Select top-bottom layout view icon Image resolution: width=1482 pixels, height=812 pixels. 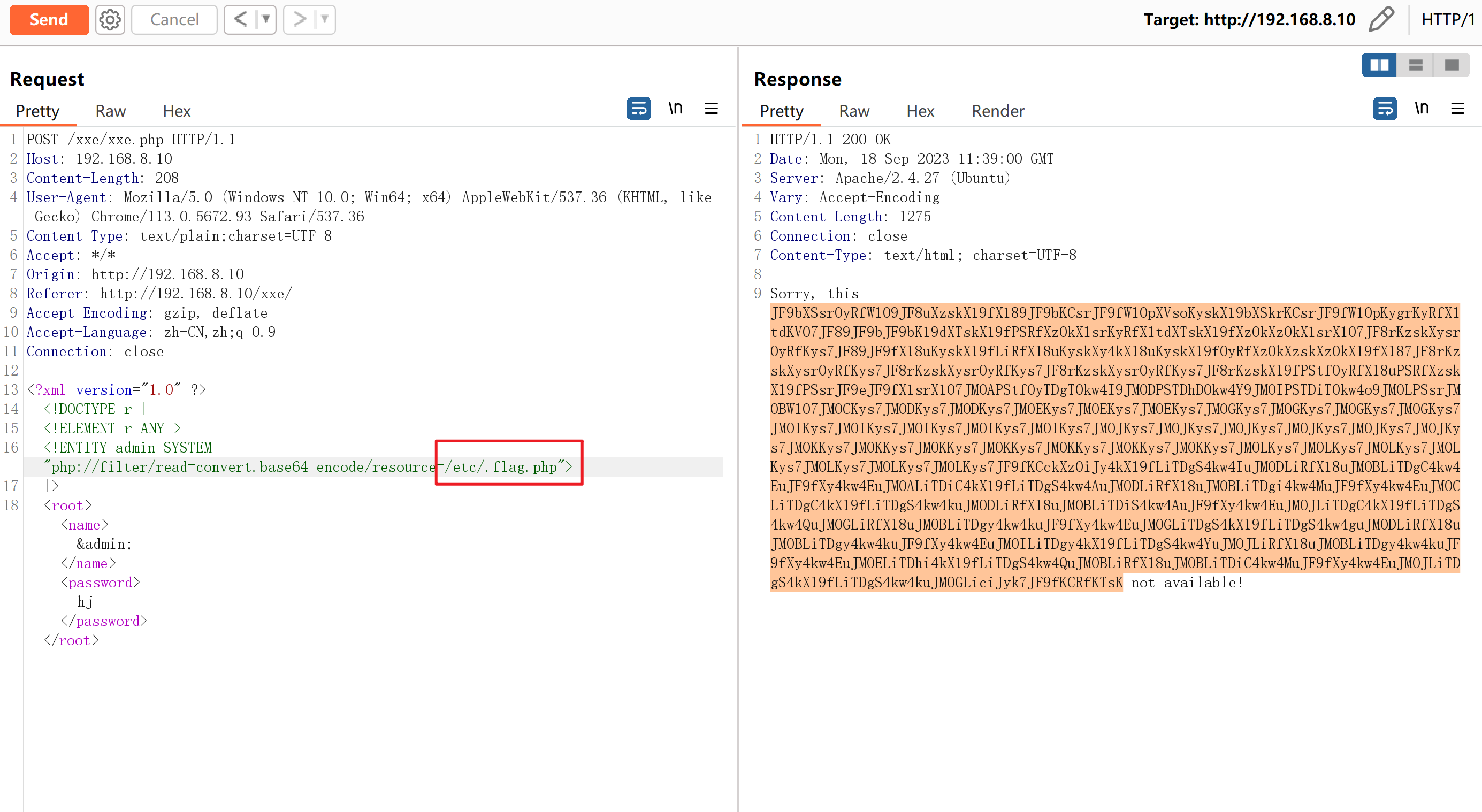pos(1415,65)
